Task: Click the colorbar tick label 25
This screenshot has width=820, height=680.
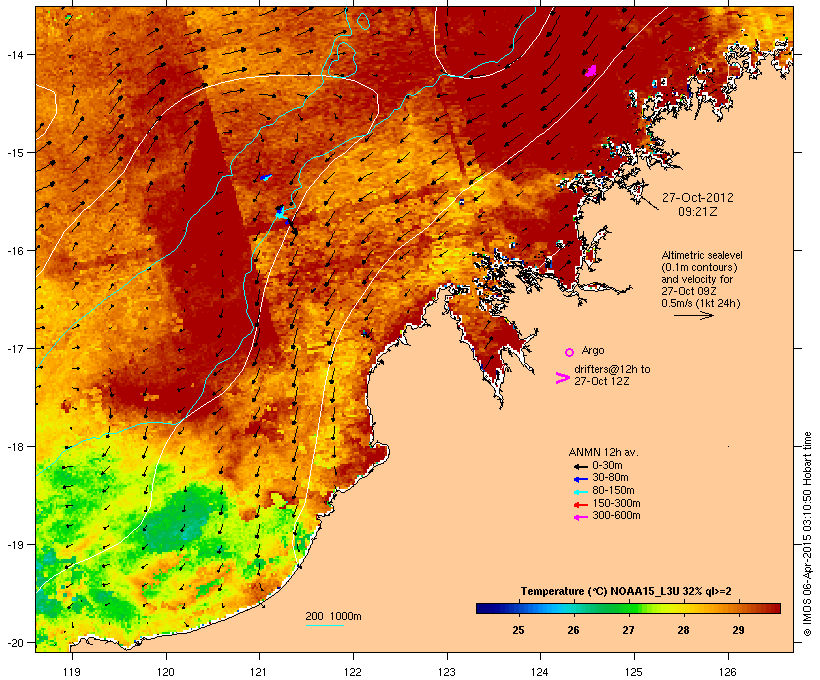Action: pos(518,630)
